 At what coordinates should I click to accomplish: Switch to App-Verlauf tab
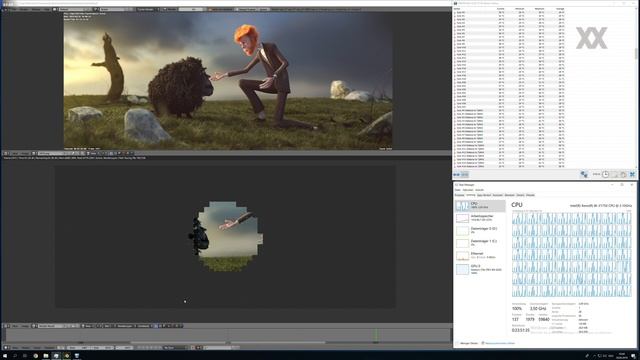pos(484,195)
